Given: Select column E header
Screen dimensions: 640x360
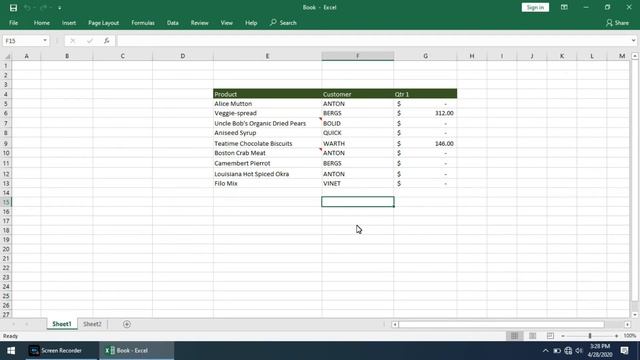Looking at the screenshot, I should 267,56.
